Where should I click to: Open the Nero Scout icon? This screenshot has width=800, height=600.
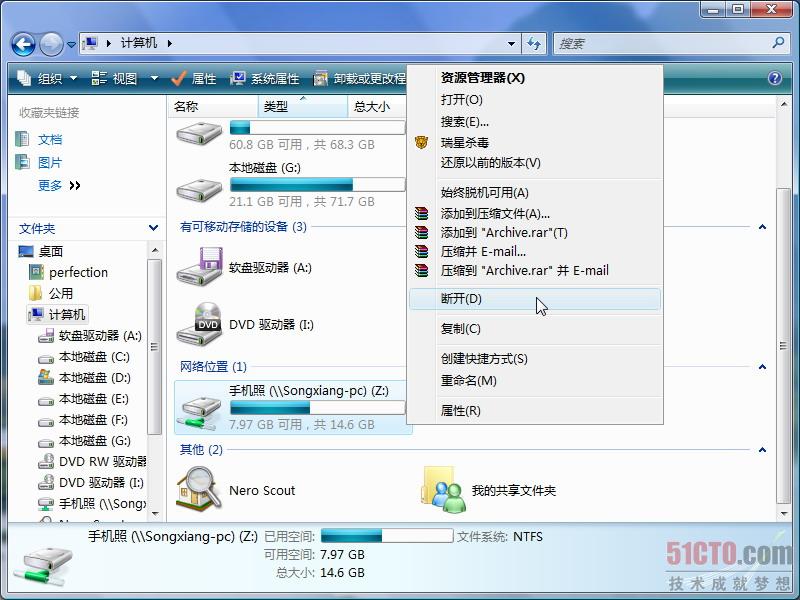[199, 490]
